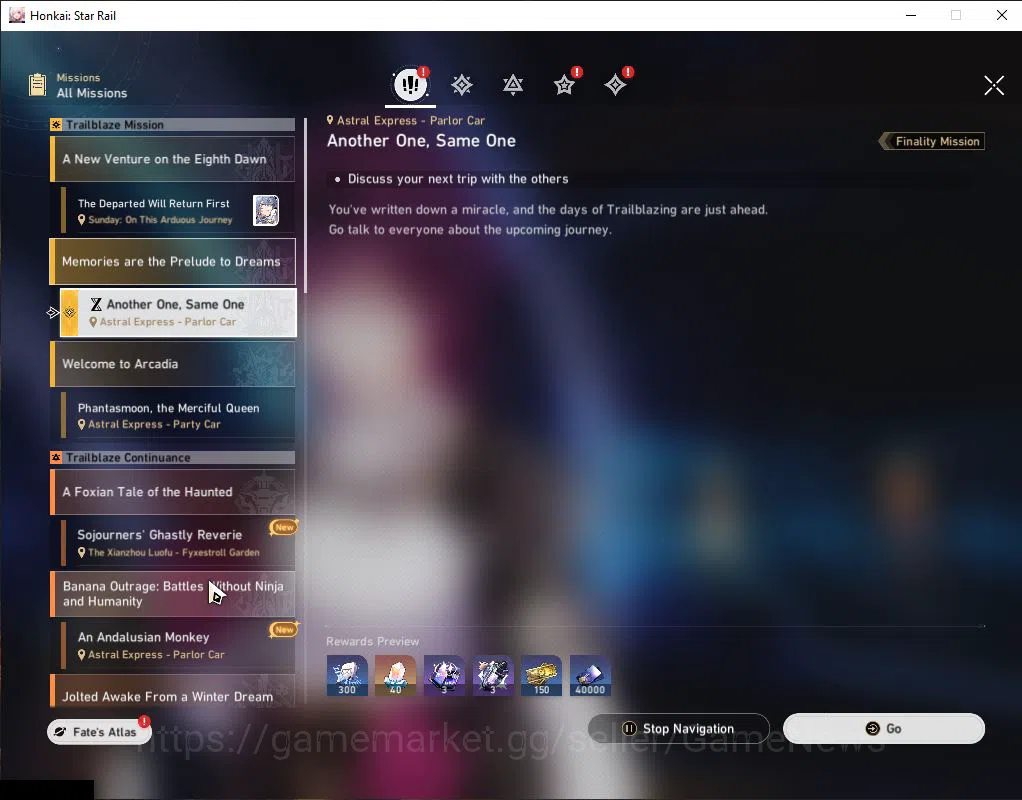
Task: Click the Astral Express - Parlor Car location header
Action: 411,121
